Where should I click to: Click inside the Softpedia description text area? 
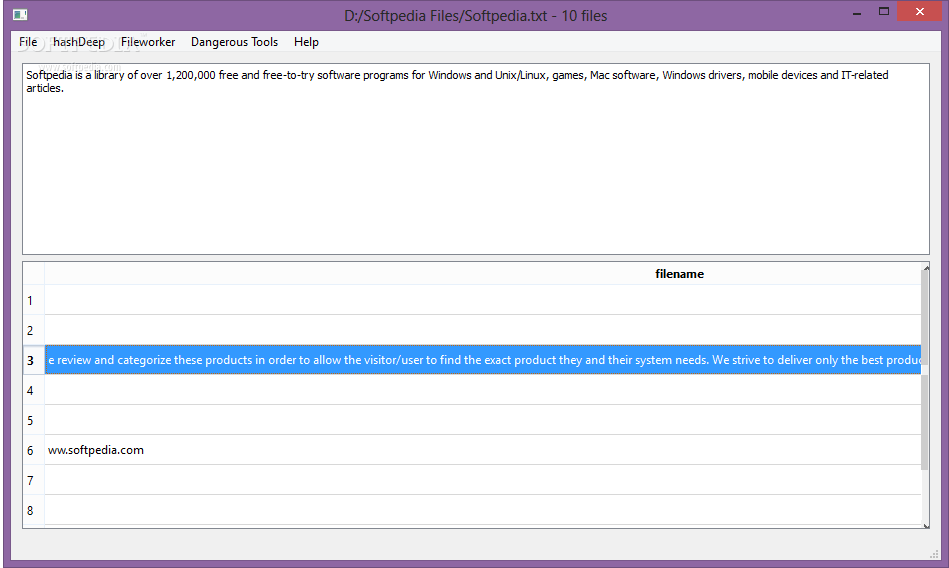click(476, 159)
